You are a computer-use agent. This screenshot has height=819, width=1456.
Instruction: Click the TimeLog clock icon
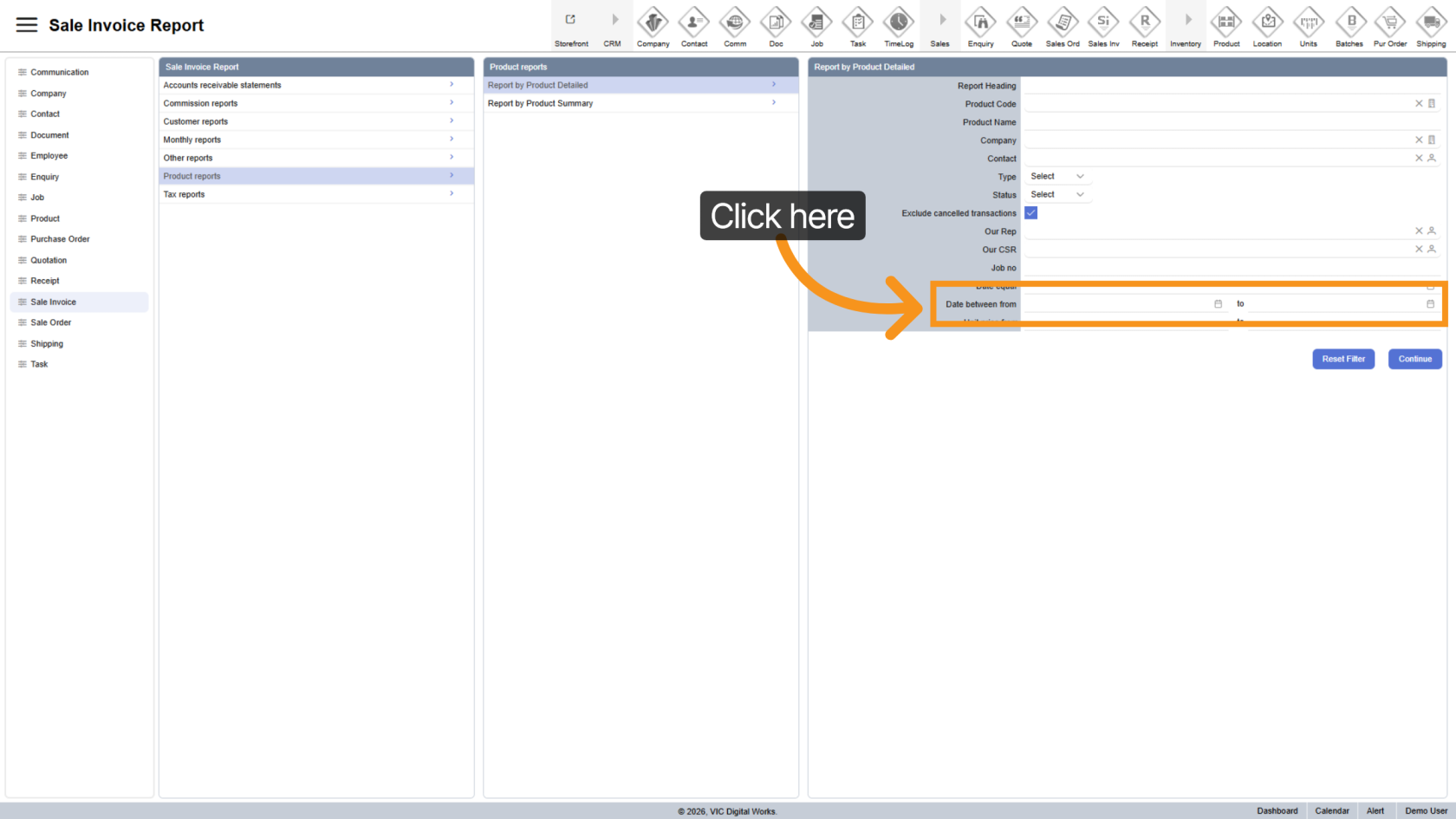pyautogui.click(x=898, y=23)
